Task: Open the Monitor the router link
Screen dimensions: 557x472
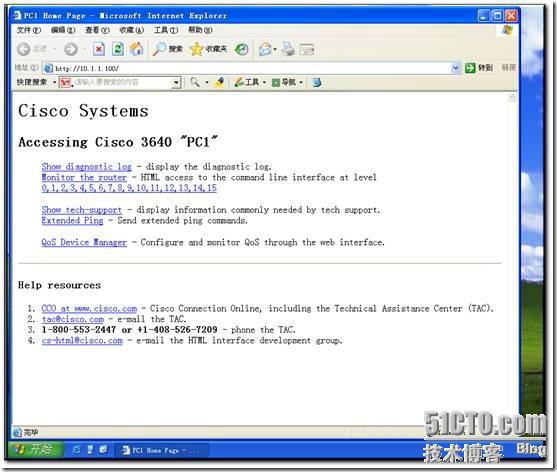Action: tap(84, 177)
